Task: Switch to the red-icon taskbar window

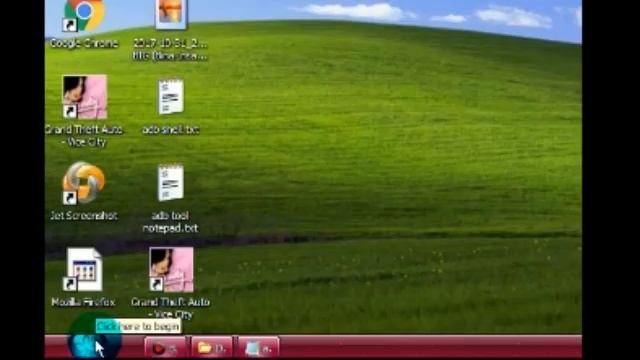Action: pos(164,348)
